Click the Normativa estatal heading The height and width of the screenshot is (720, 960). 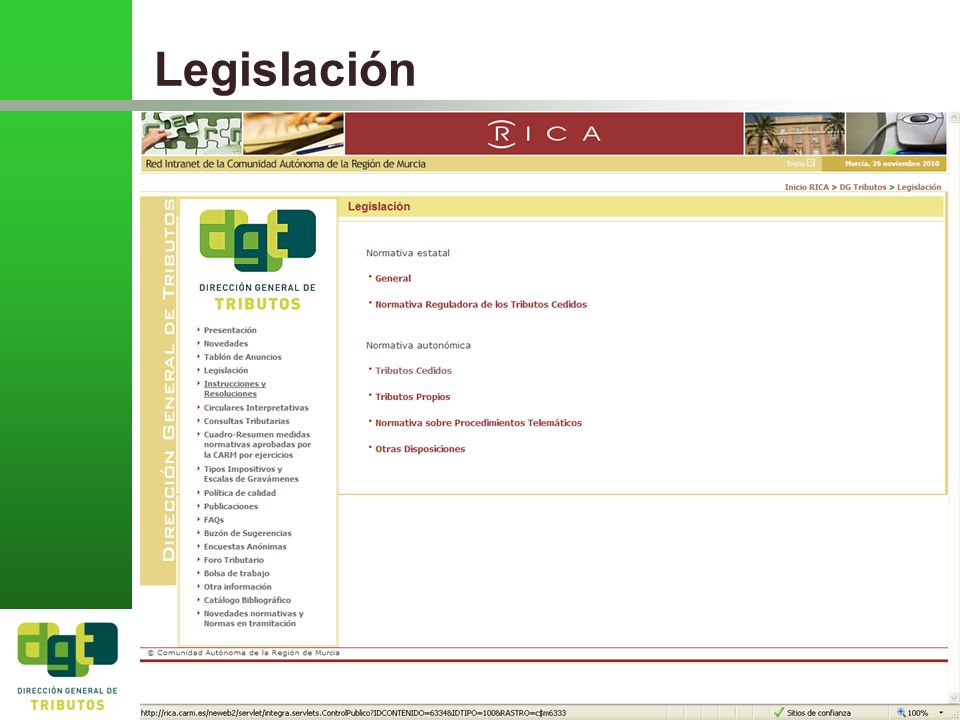click(x=408, y=253)
